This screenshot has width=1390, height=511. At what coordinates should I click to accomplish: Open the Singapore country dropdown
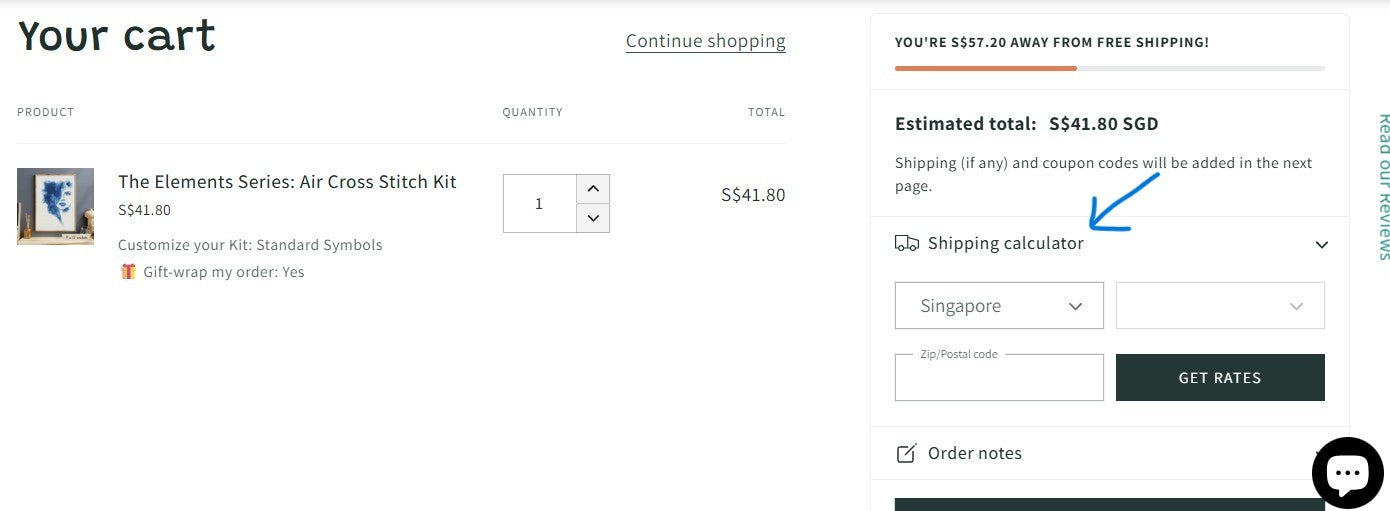[999, 306]
